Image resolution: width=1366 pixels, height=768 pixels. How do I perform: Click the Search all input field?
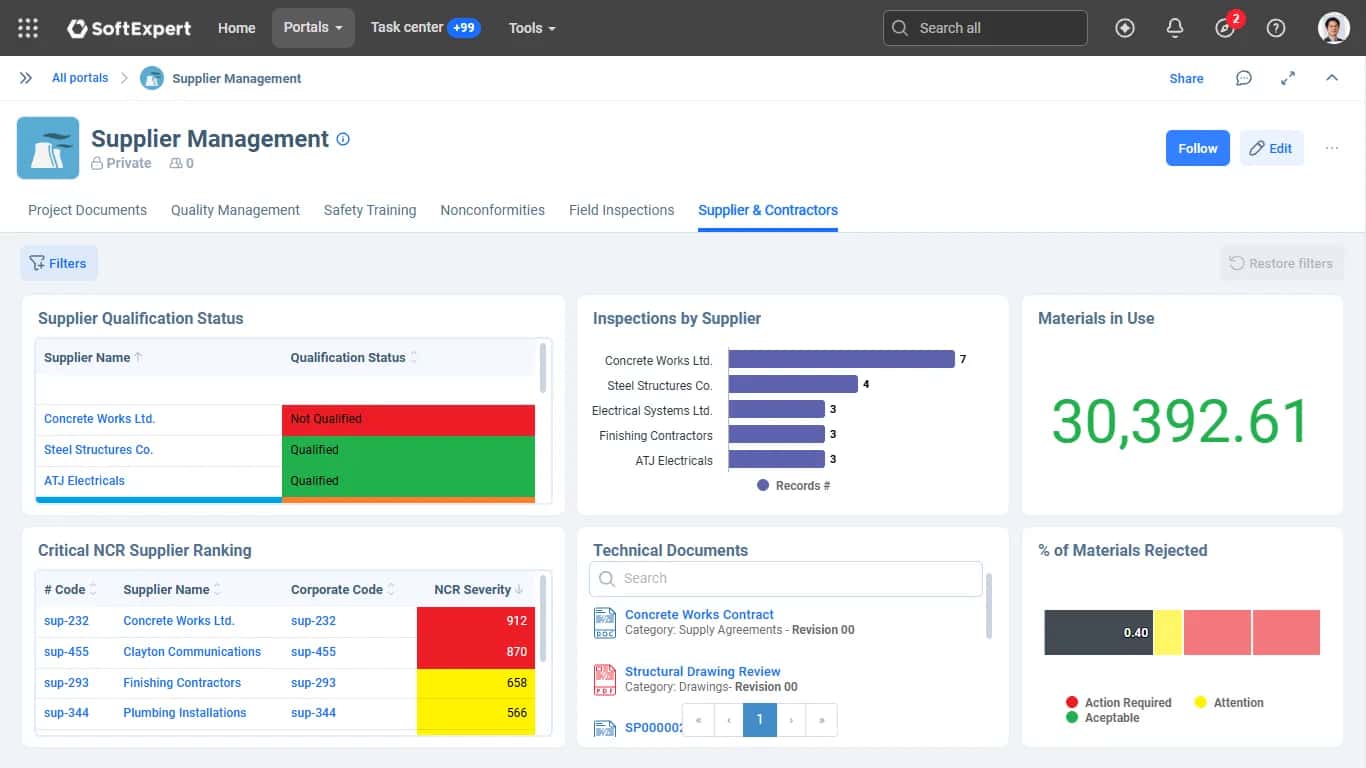click(985, 28)
